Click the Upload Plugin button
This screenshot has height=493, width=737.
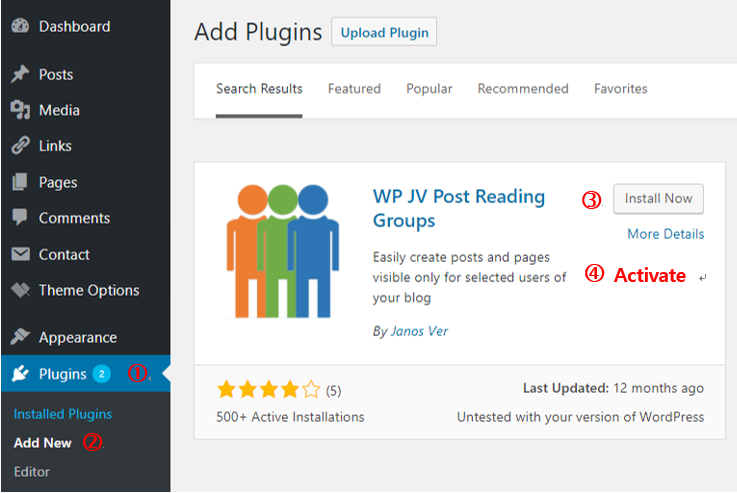tap(384, 32)
